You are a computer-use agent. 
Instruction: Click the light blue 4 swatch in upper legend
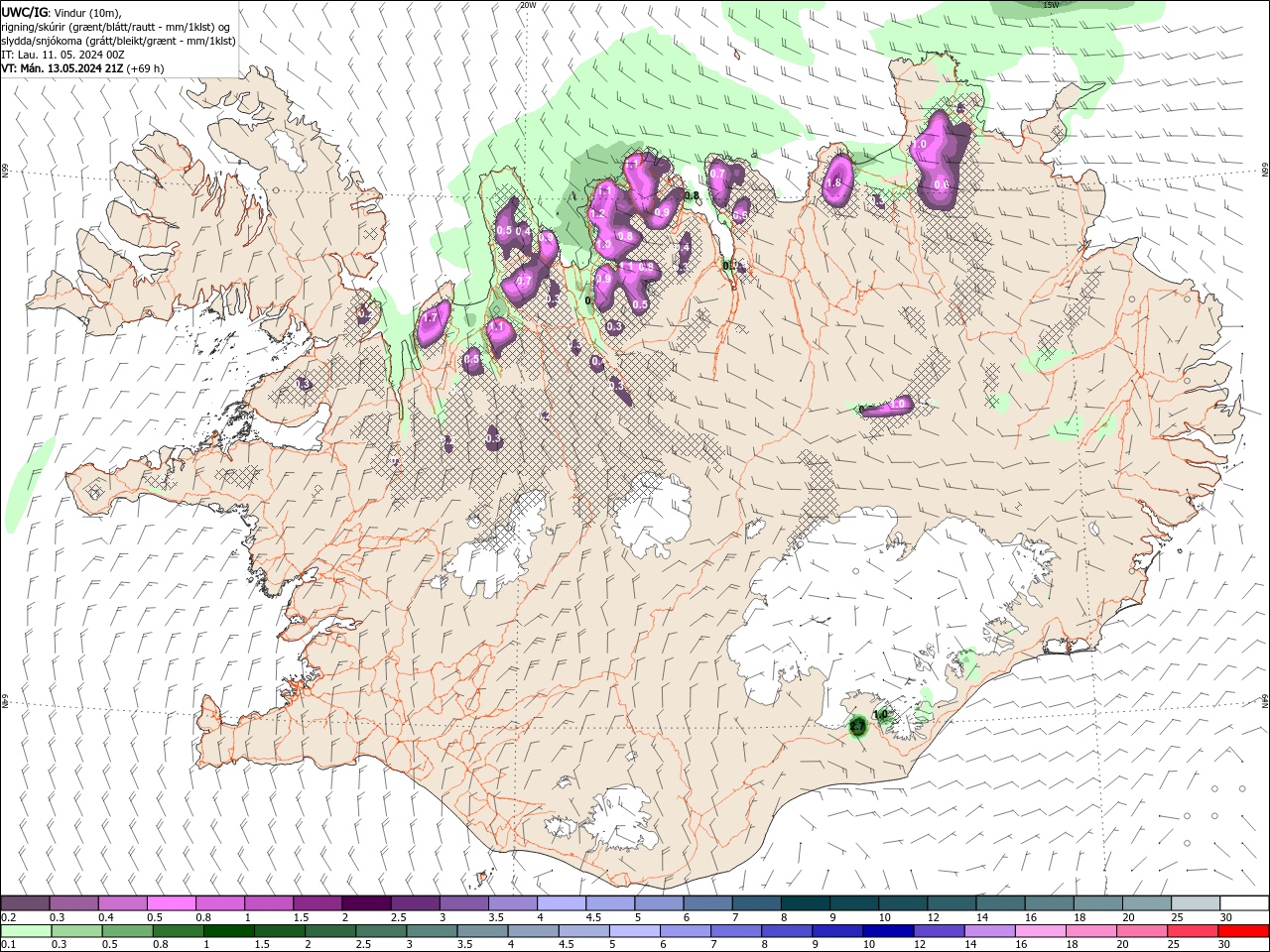(x=562, y=903)
